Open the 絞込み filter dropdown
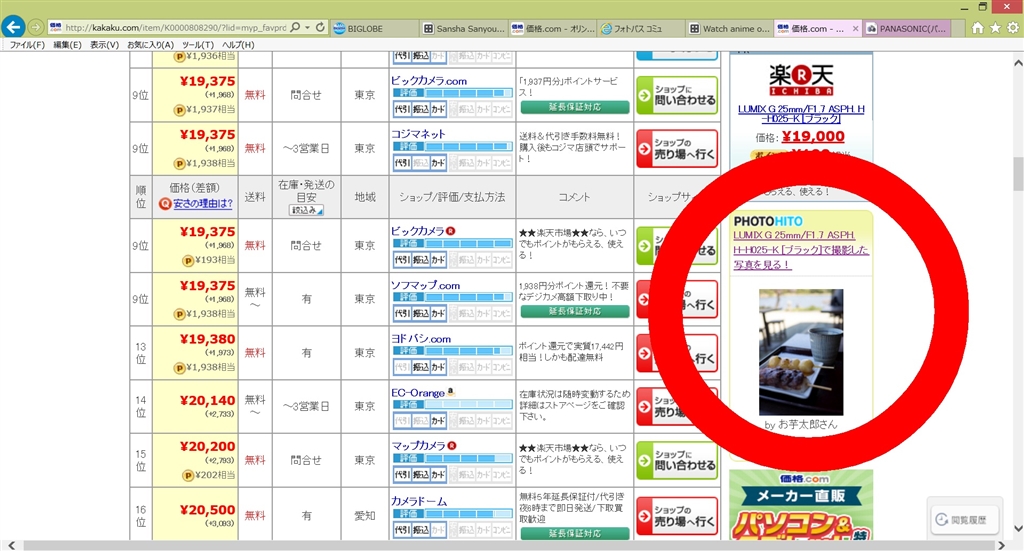1024x551 pixels. [x=306, y=210]
